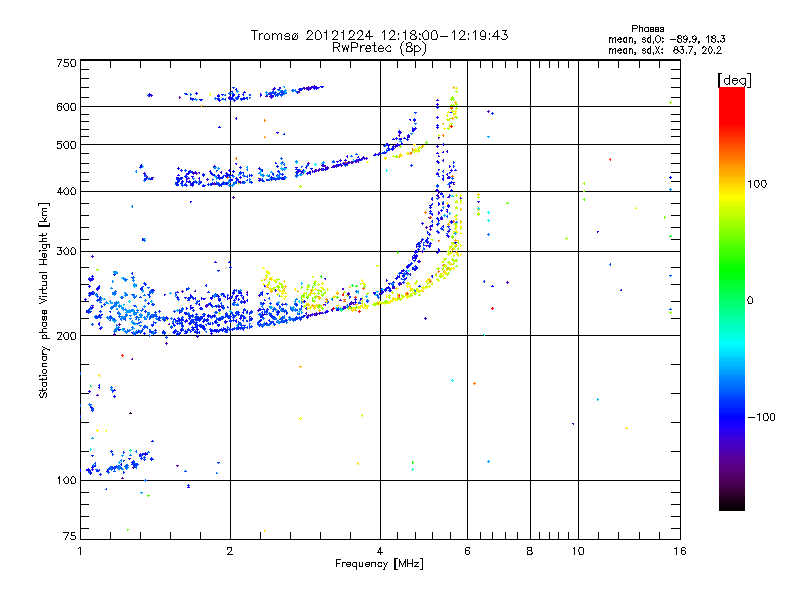Click the '100' height tick label

point(66,481)
